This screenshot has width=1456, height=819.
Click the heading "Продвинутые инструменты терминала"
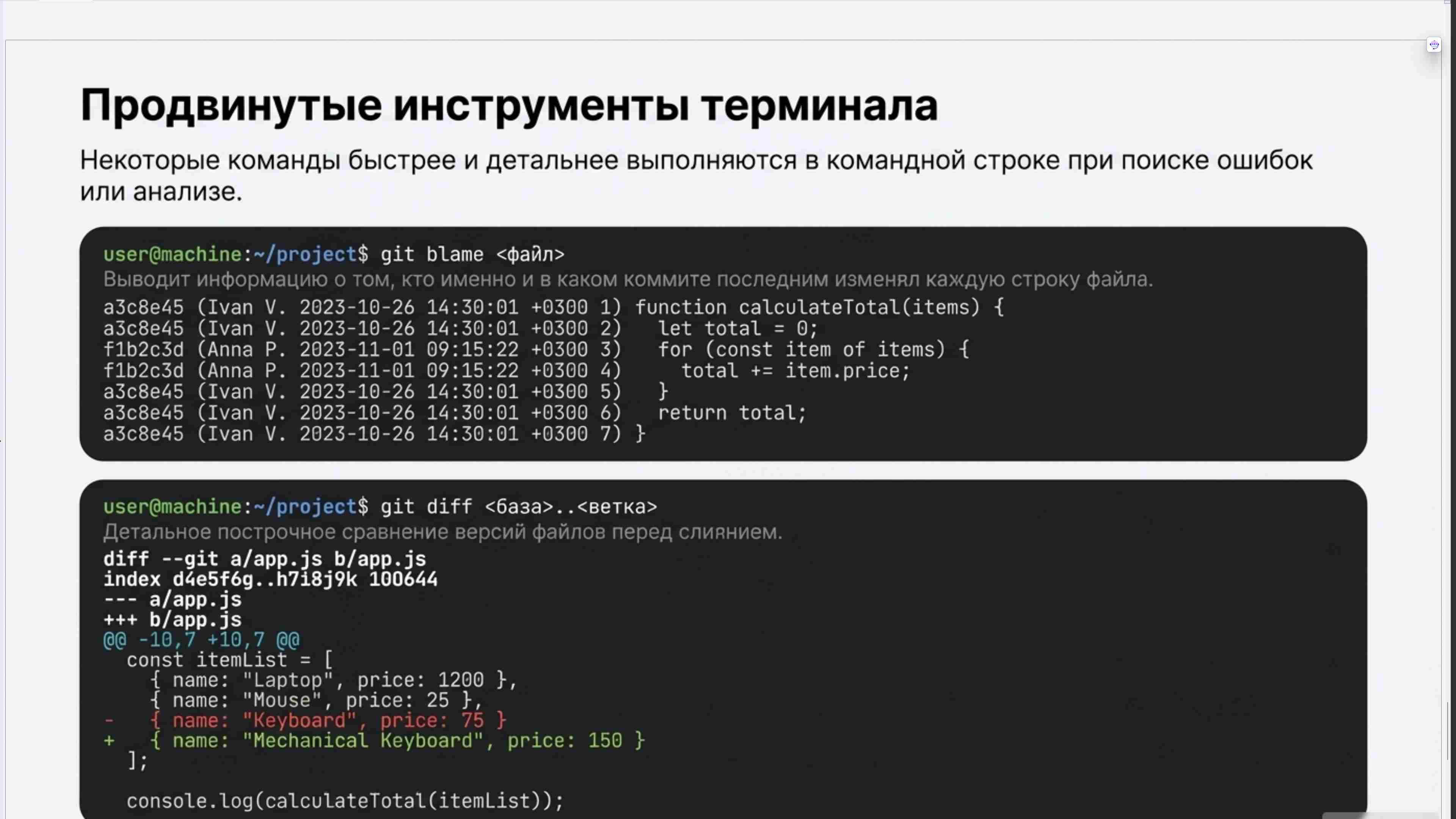(509, 106)
